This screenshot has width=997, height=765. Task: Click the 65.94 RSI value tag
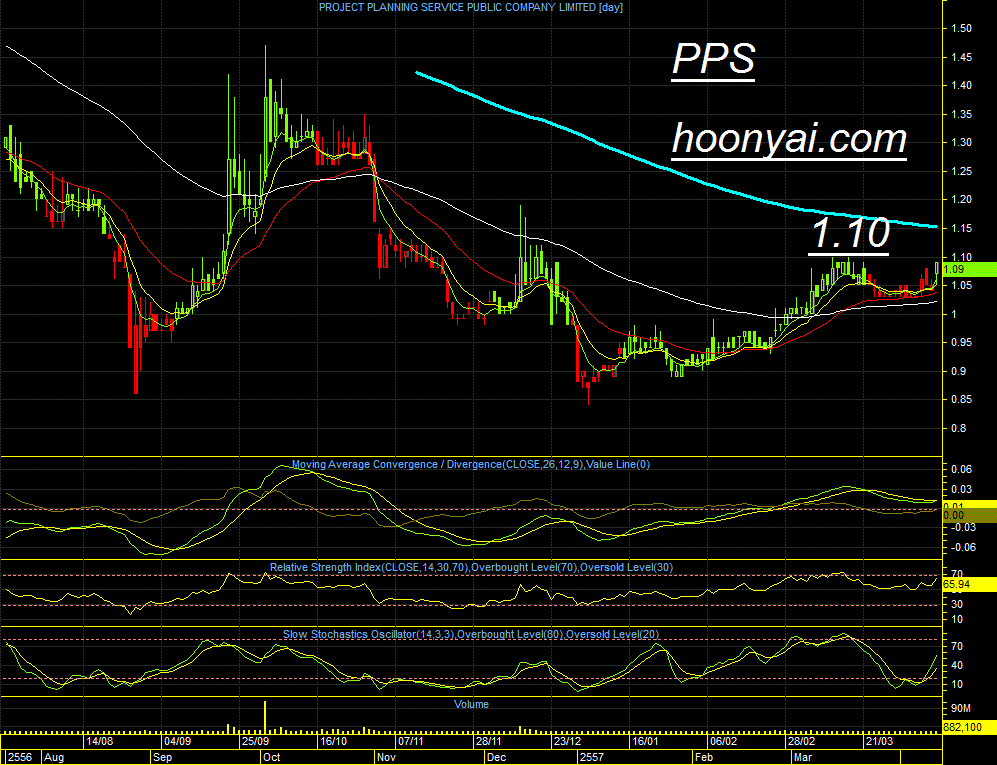click(x=968, y=584)
